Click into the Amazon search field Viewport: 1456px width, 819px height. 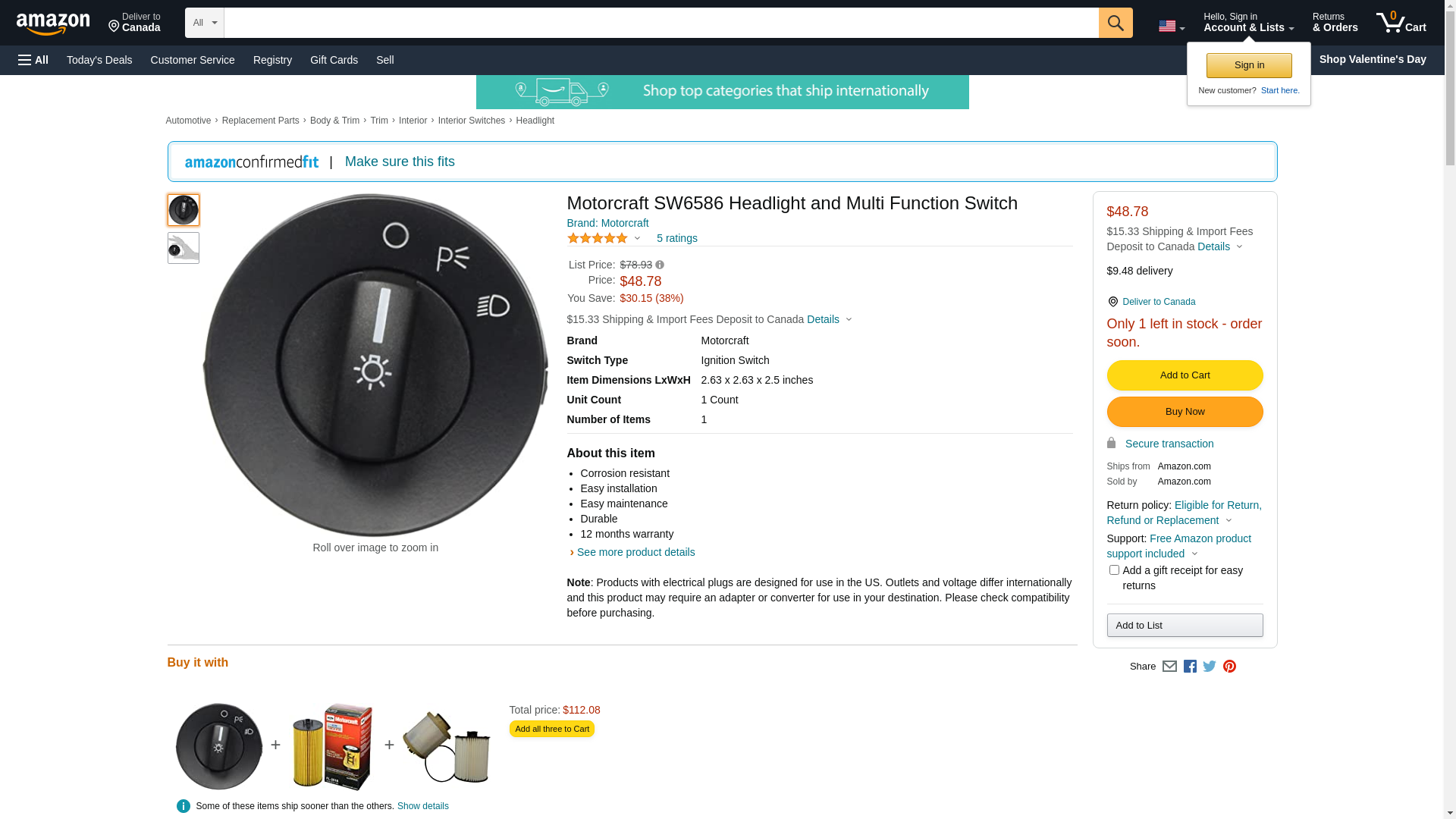tap(661, 23)
